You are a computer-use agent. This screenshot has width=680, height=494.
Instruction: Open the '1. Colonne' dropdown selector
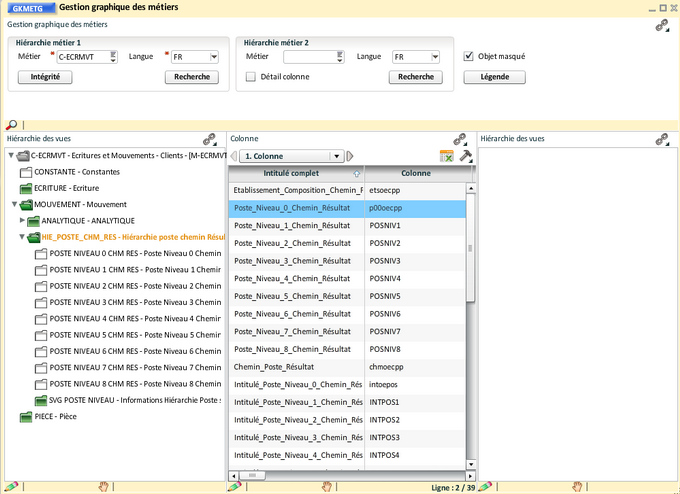click(x=337, y=156)
